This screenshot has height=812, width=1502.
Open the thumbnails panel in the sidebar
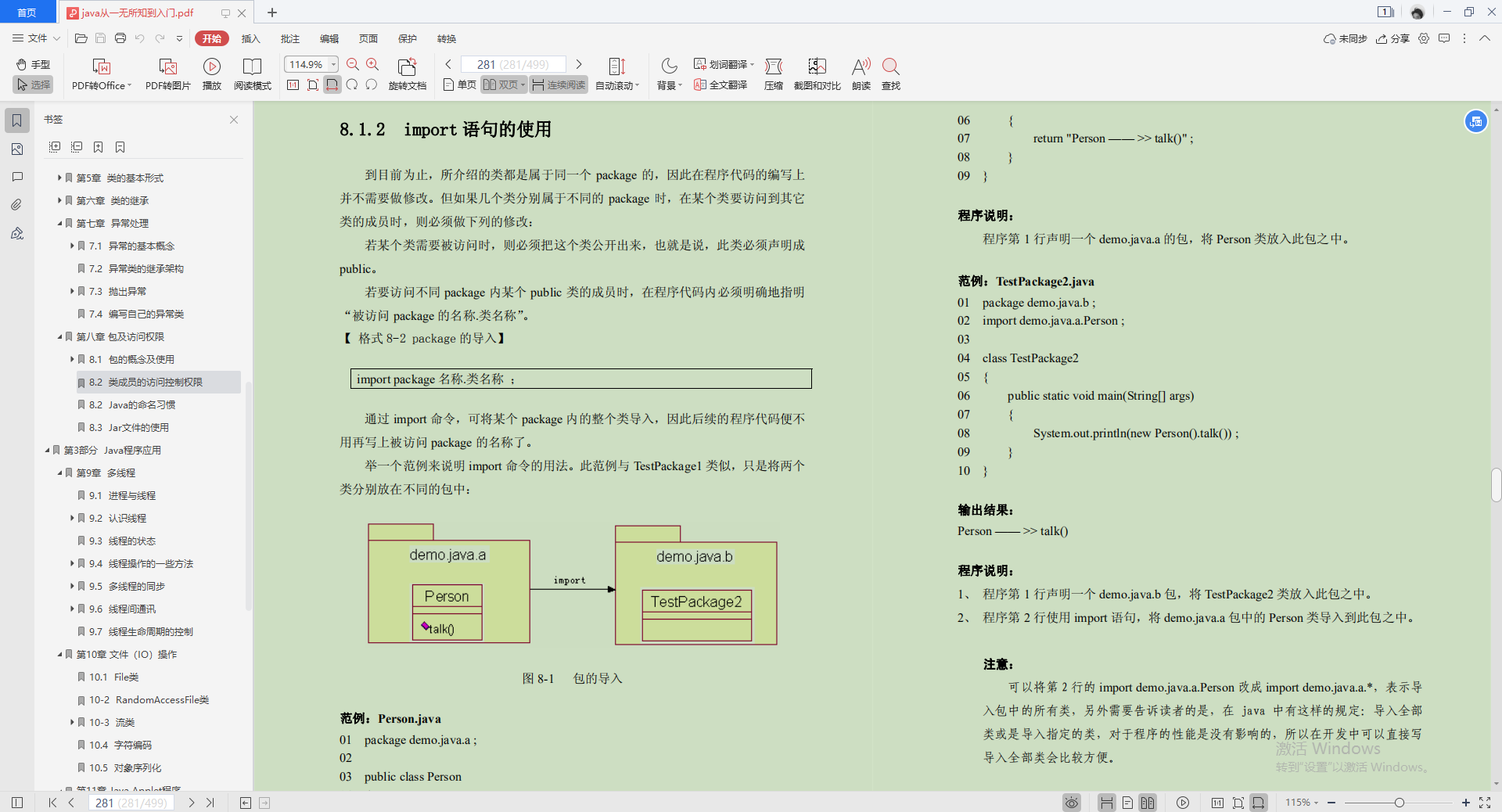17,149
